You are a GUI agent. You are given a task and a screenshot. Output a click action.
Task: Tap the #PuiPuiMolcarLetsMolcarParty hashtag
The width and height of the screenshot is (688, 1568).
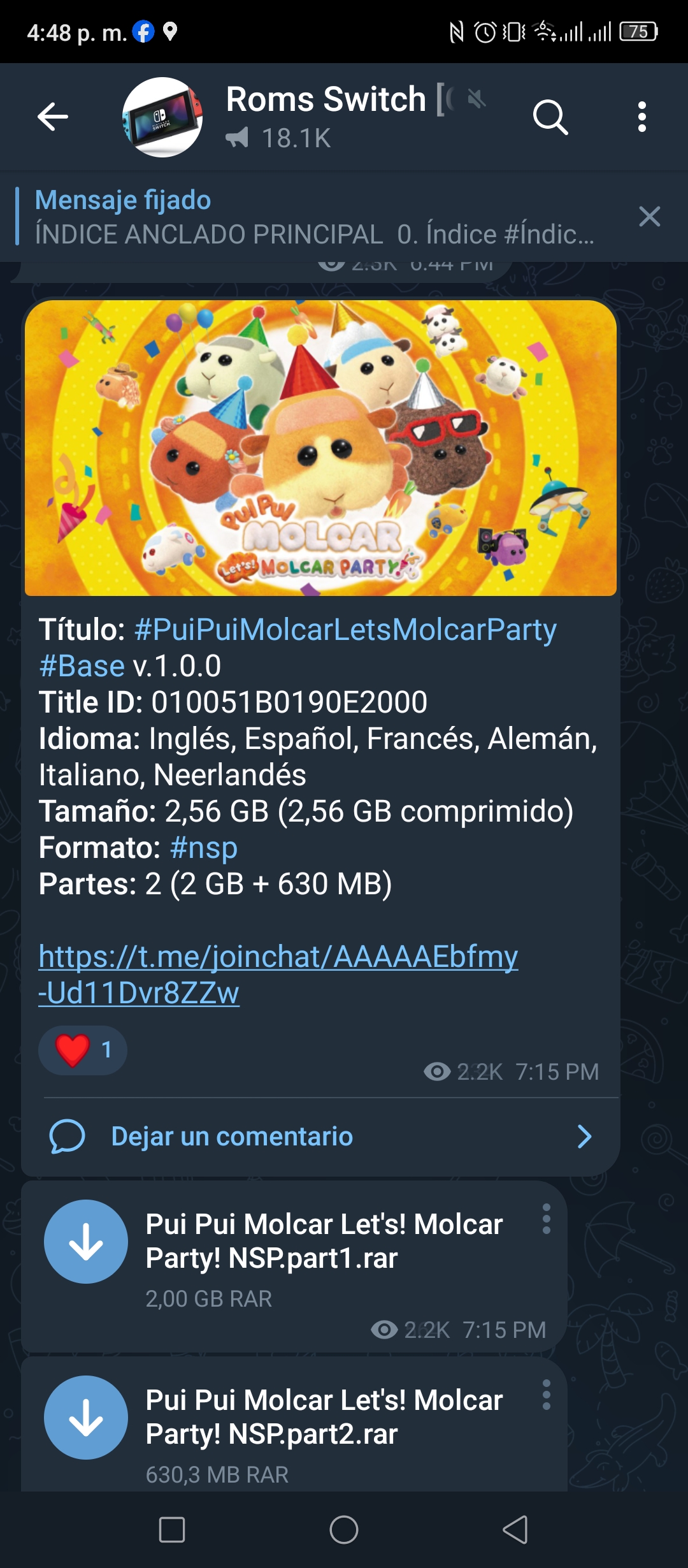click(345, 630)
